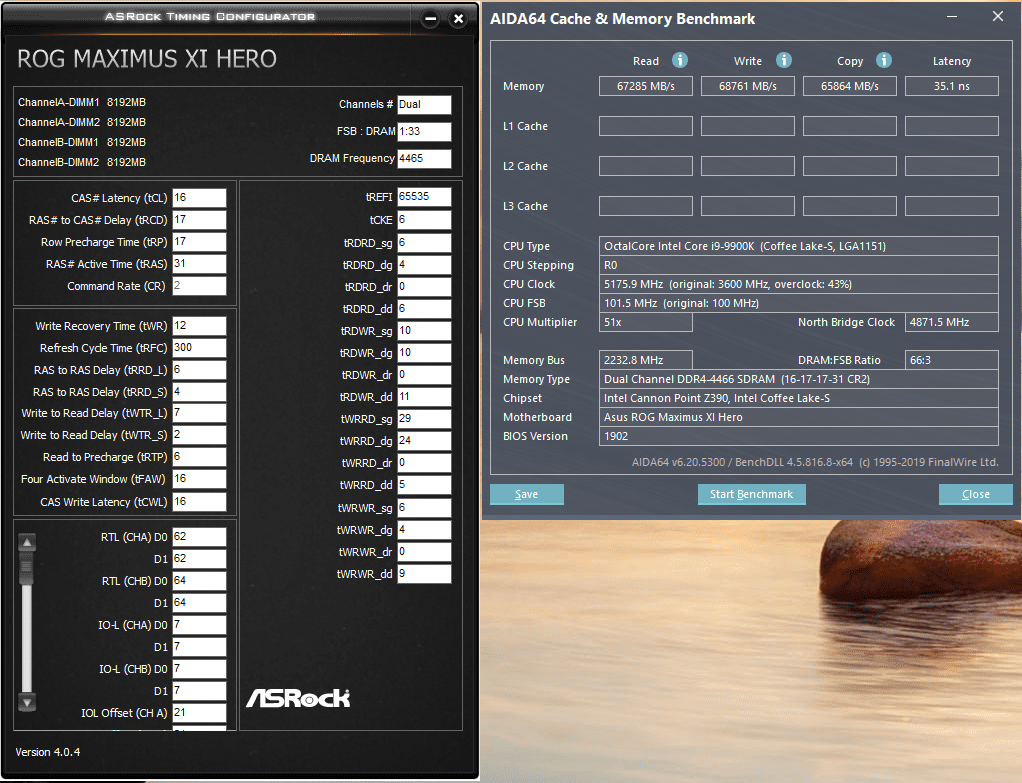Click the Read to Precharge (tRTP) field
The height and width of the screenshot is (783, 1022).
(x=199, y=456)
